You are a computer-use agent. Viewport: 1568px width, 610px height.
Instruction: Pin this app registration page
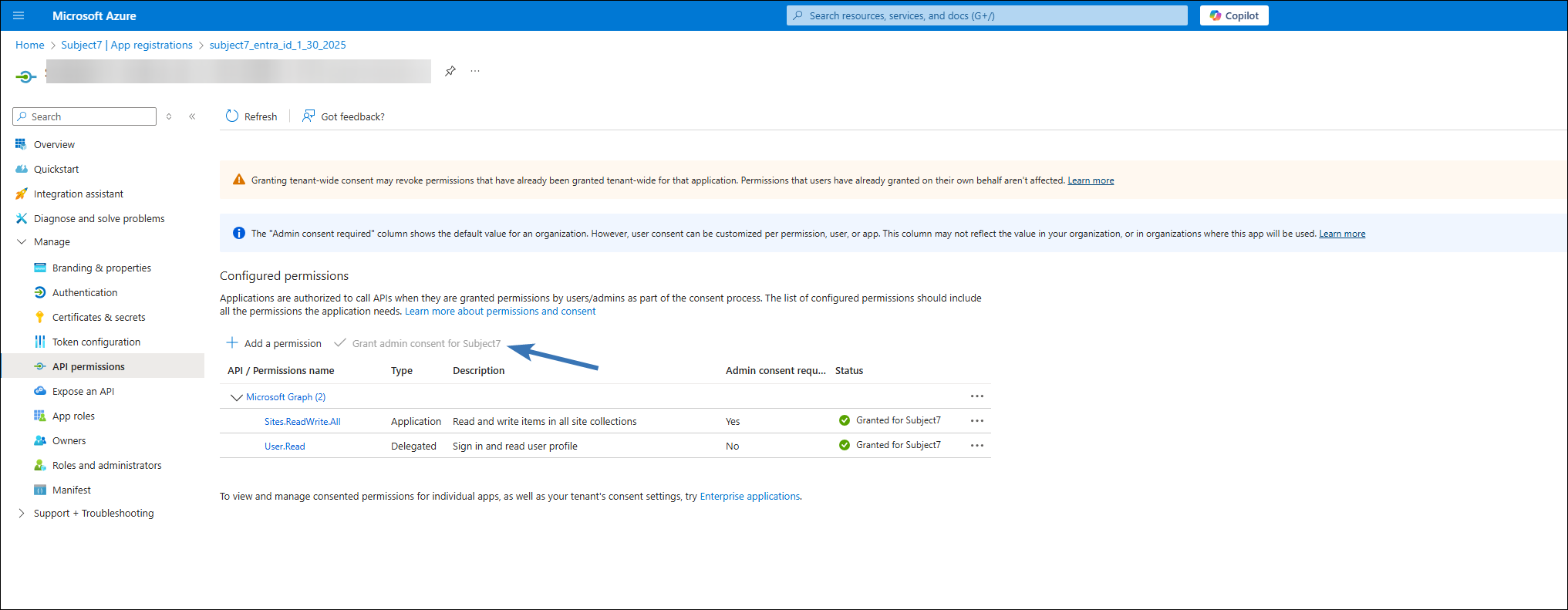[x=450, y=71]
